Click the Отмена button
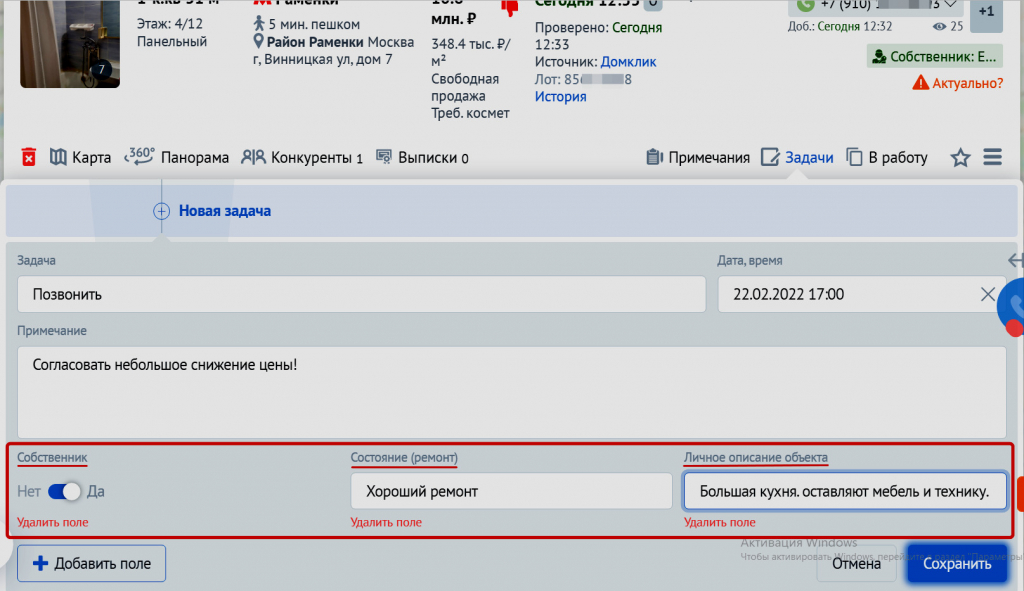The width and height of the screenshot is (1024, 591). tap(858, 563)
